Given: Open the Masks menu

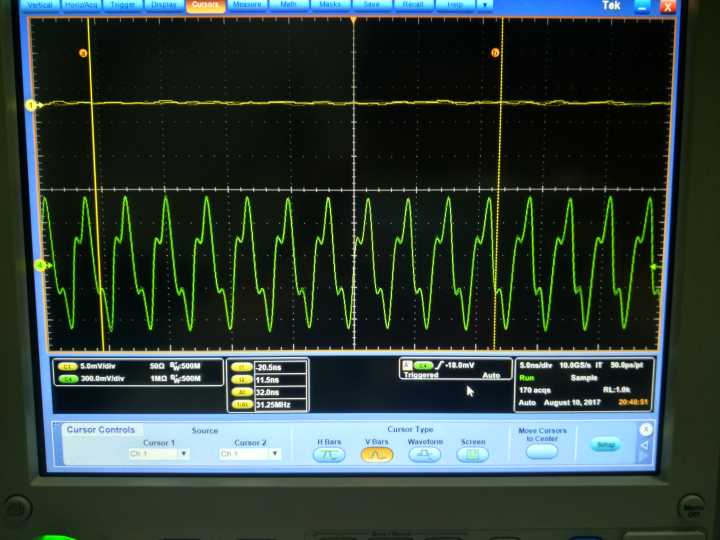Looking at the screenshot, I should coord(330,5).
